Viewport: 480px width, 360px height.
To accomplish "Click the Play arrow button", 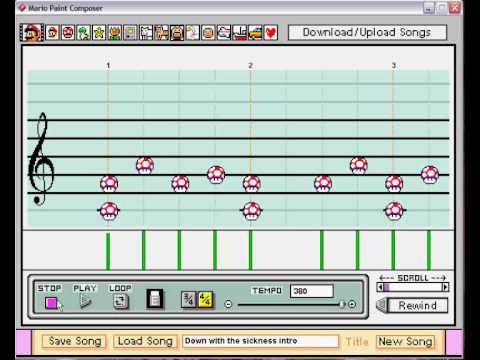I will tap(85, 302).
